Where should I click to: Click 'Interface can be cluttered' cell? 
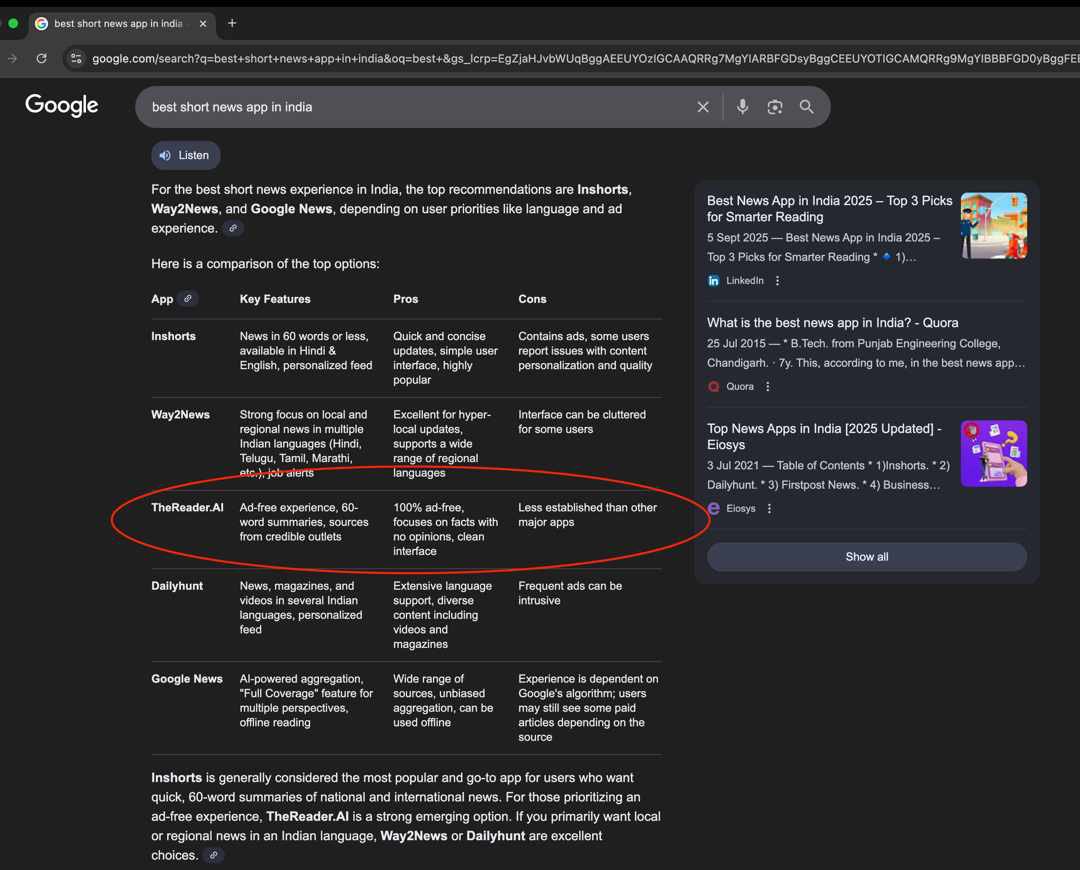pos(582,422)
